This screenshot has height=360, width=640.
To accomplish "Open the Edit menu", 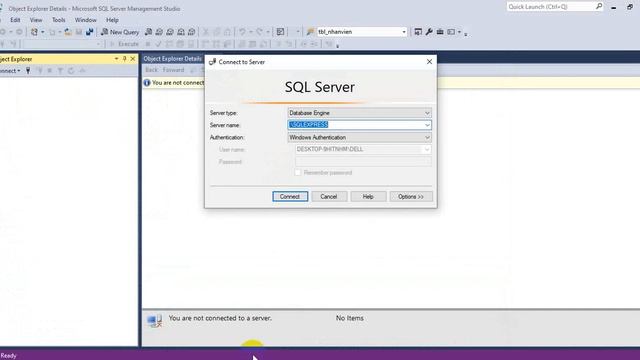I will pyautogui.click(x=15, y=20).
